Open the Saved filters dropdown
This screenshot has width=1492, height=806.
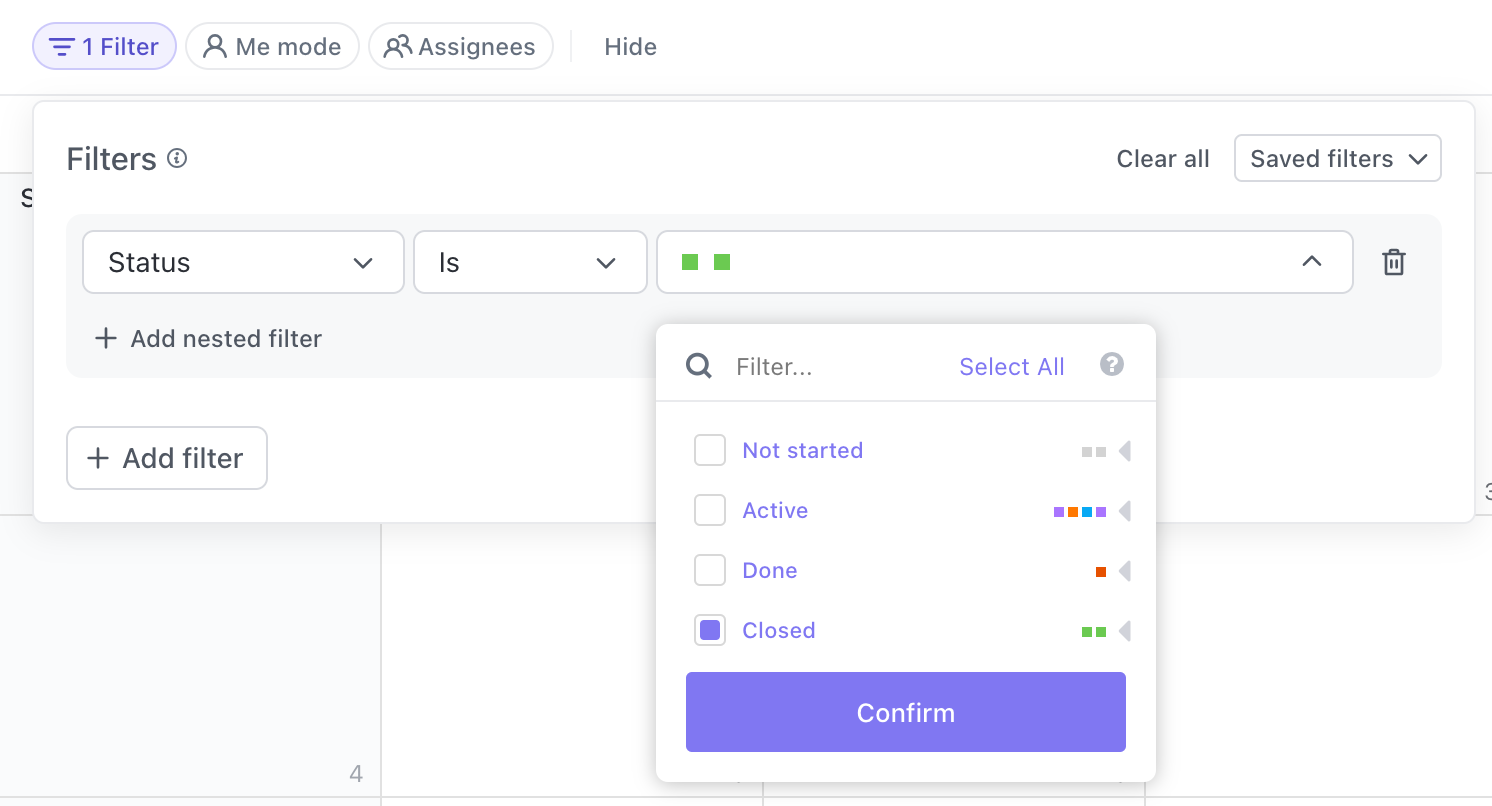[1337, 159]
